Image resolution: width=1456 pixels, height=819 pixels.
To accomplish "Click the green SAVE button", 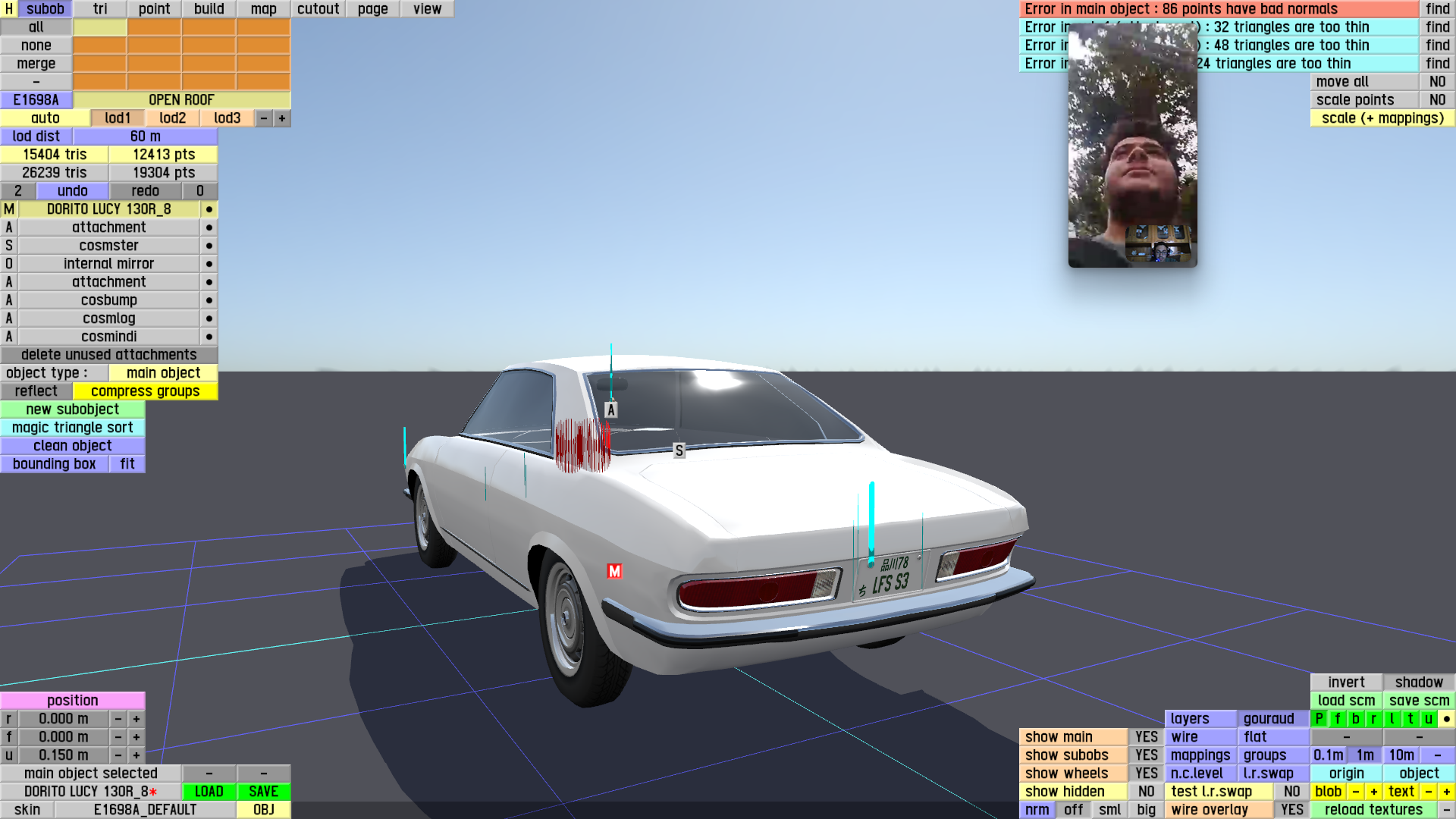I will tap(263, 792).
